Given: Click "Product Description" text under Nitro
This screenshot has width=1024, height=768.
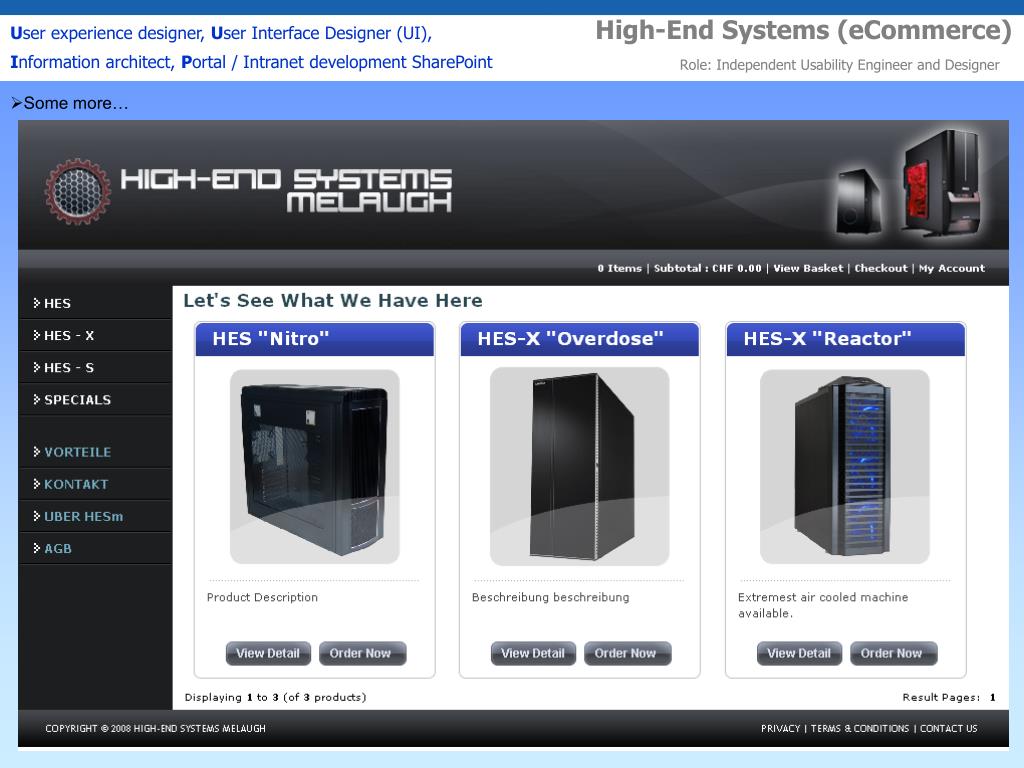Looking at the screenshot, I should 262,597.
